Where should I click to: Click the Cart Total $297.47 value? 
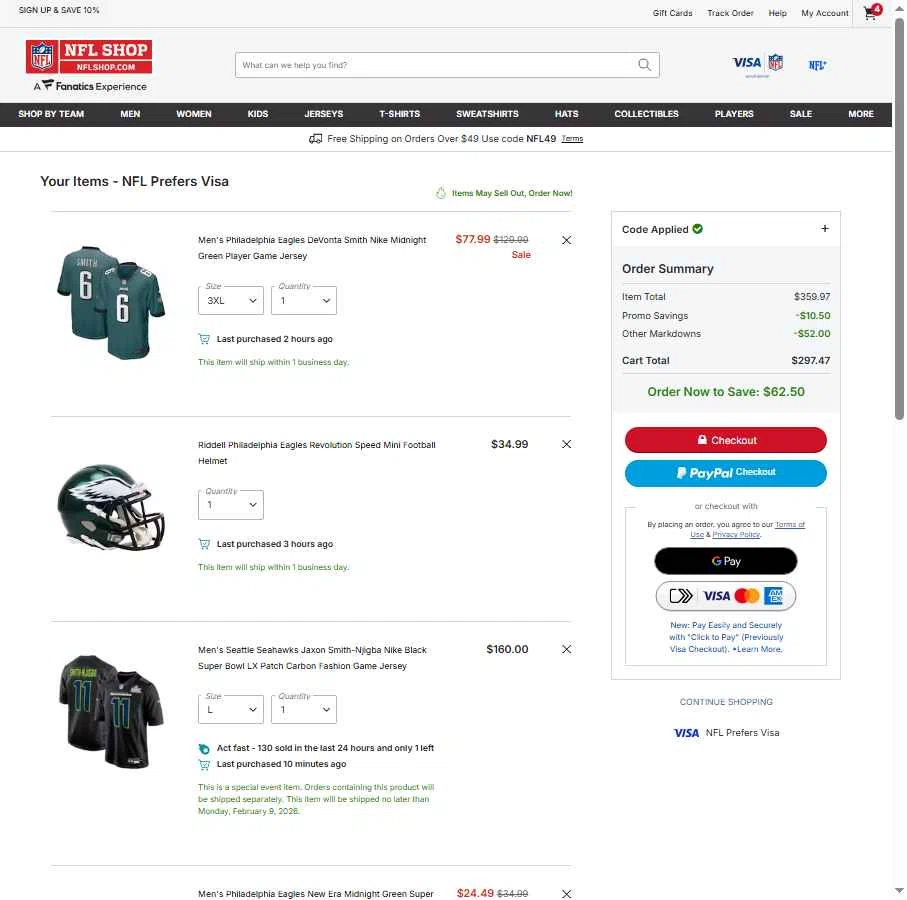coord(810,360)
